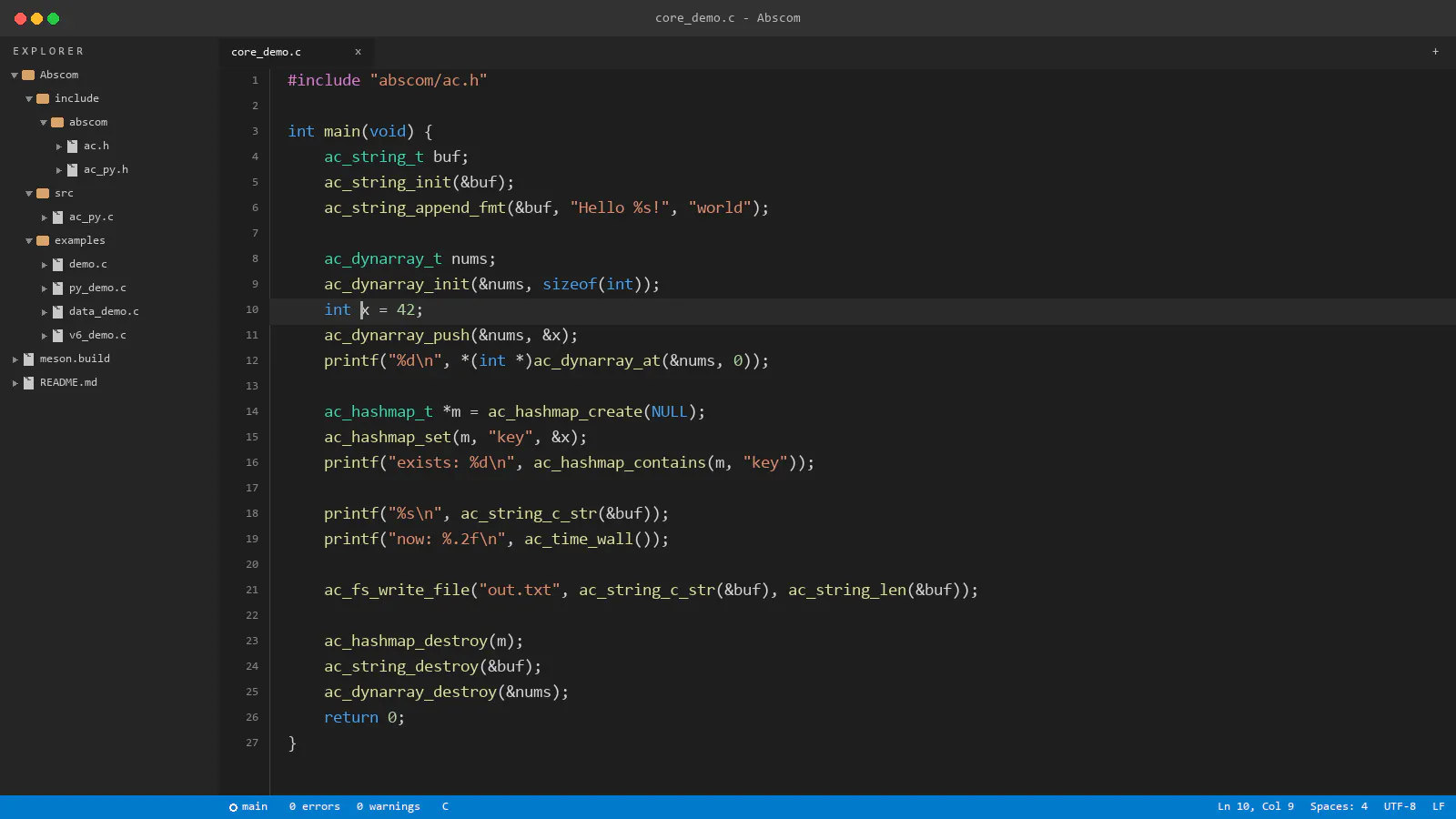
Task: Click on the #include directive line
Action: (x=388, y=80)
